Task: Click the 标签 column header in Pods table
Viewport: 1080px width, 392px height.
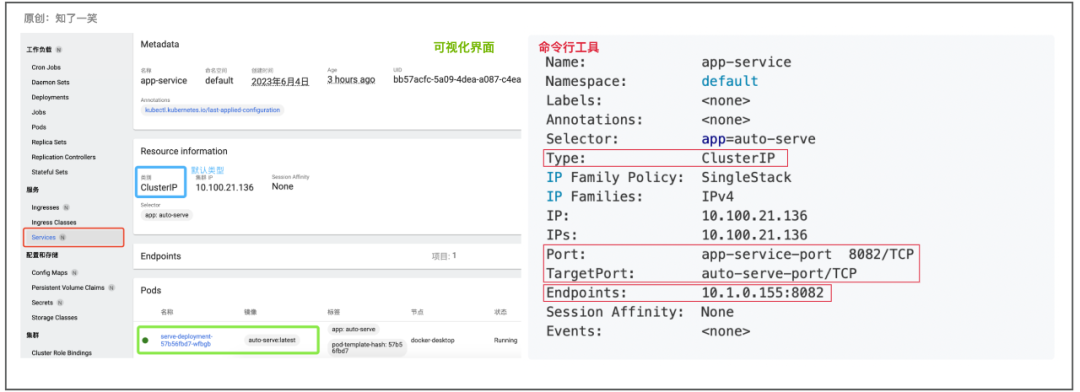Action: [x=335, y=312]
